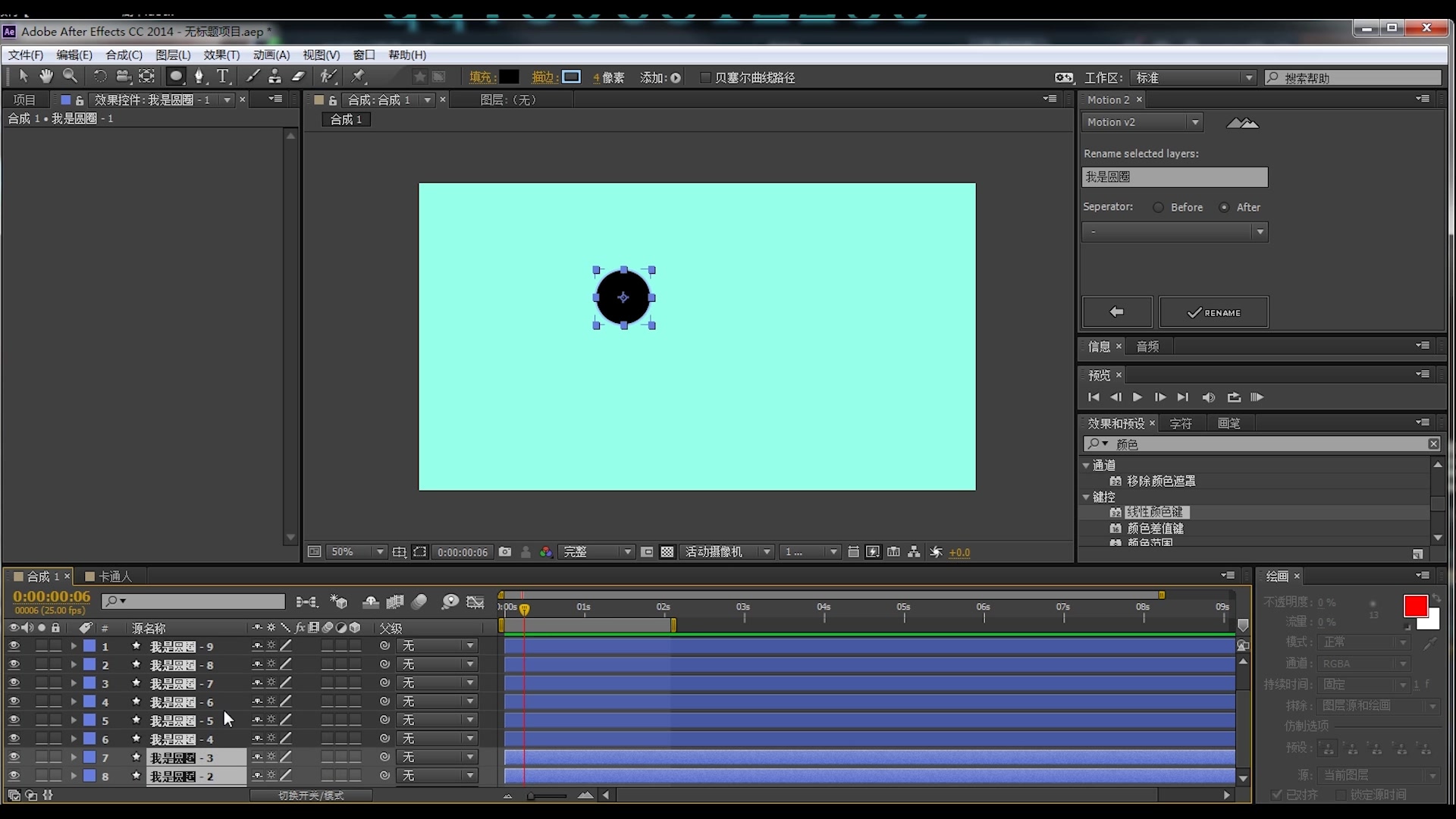Expand layer 我是圆圈-5 properties
The height and width of the screenshot is (819, 1456).
pyautogui.click(x=75, y=719)
